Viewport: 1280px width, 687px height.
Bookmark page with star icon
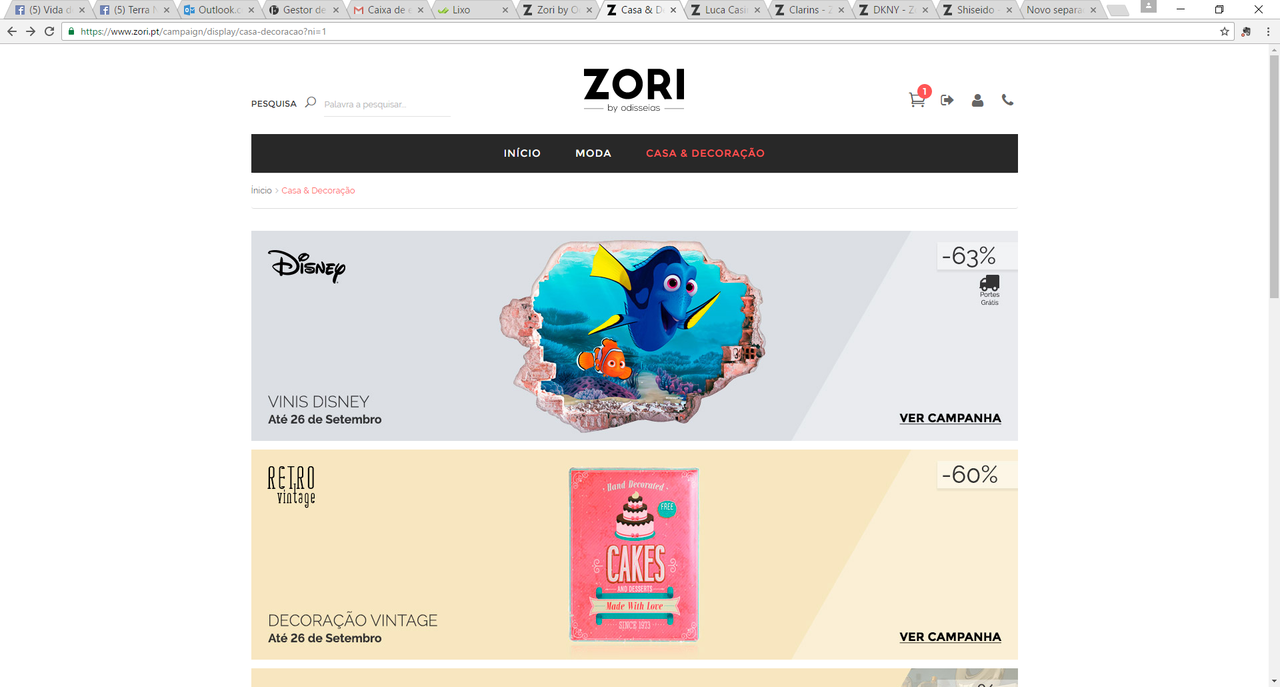[1224, 31]
